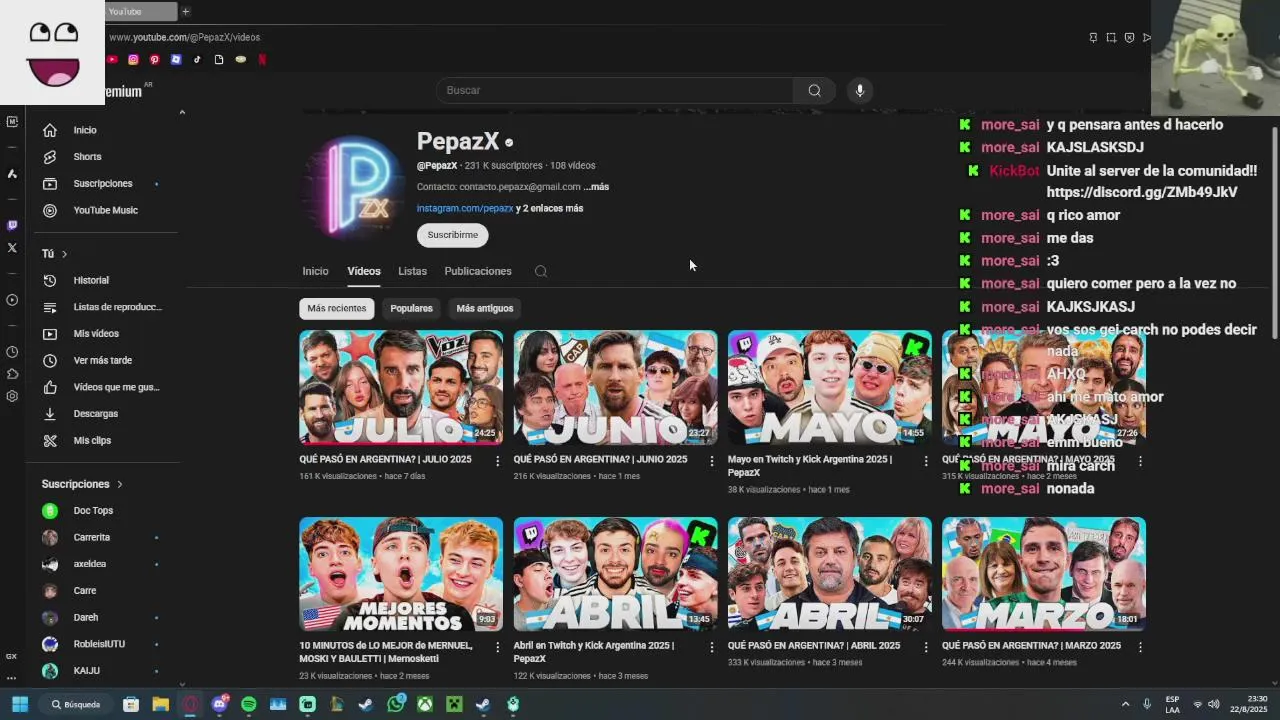This screenshot has height=720, width=1280.
Task: Open the Discord invite link in chat
Action: (1142, 192)
